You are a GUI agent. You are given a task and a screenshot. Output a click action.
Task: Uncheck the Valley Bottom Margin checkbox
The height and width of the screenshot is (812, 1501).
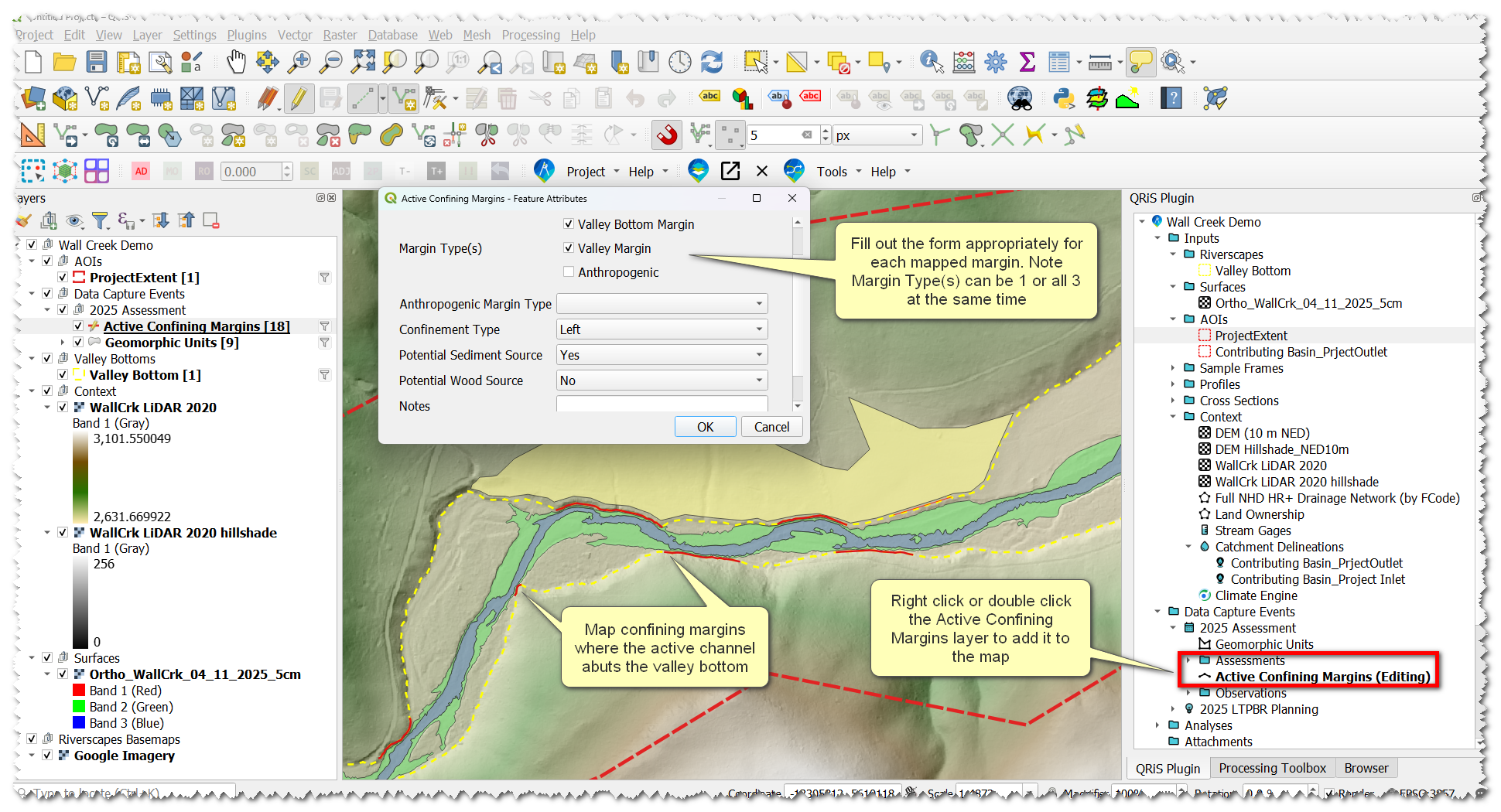point(569,223)
